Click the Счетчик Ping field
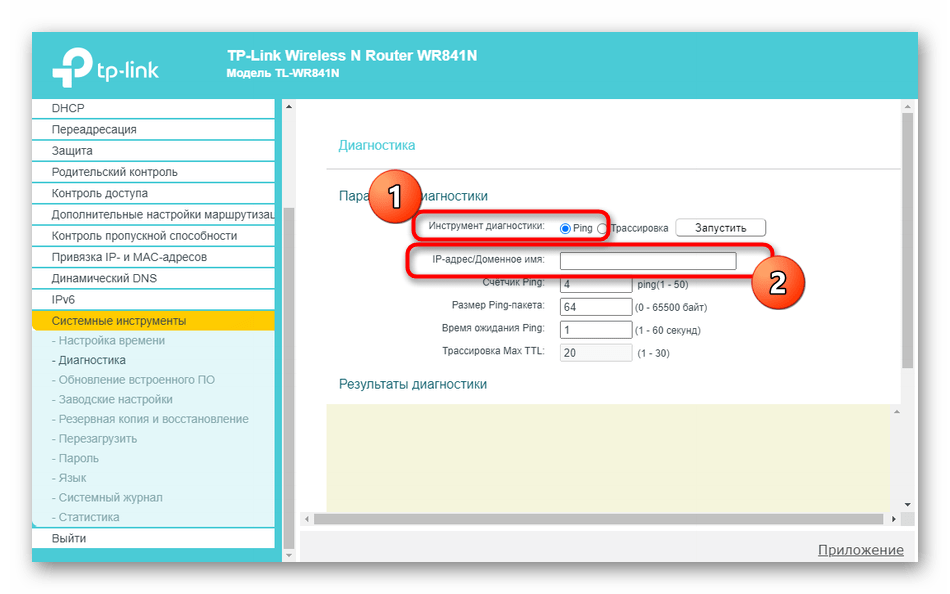The width and height of the screenshot is (950, 594). 596,284
